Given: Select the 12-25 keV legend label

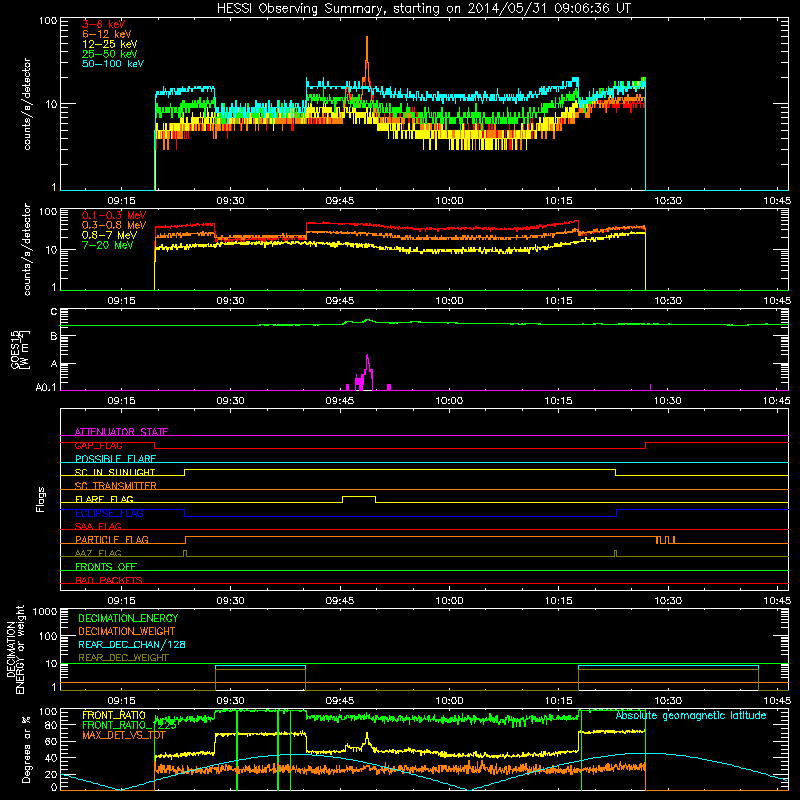Looking at the screenshot, I should click(109, 44).
